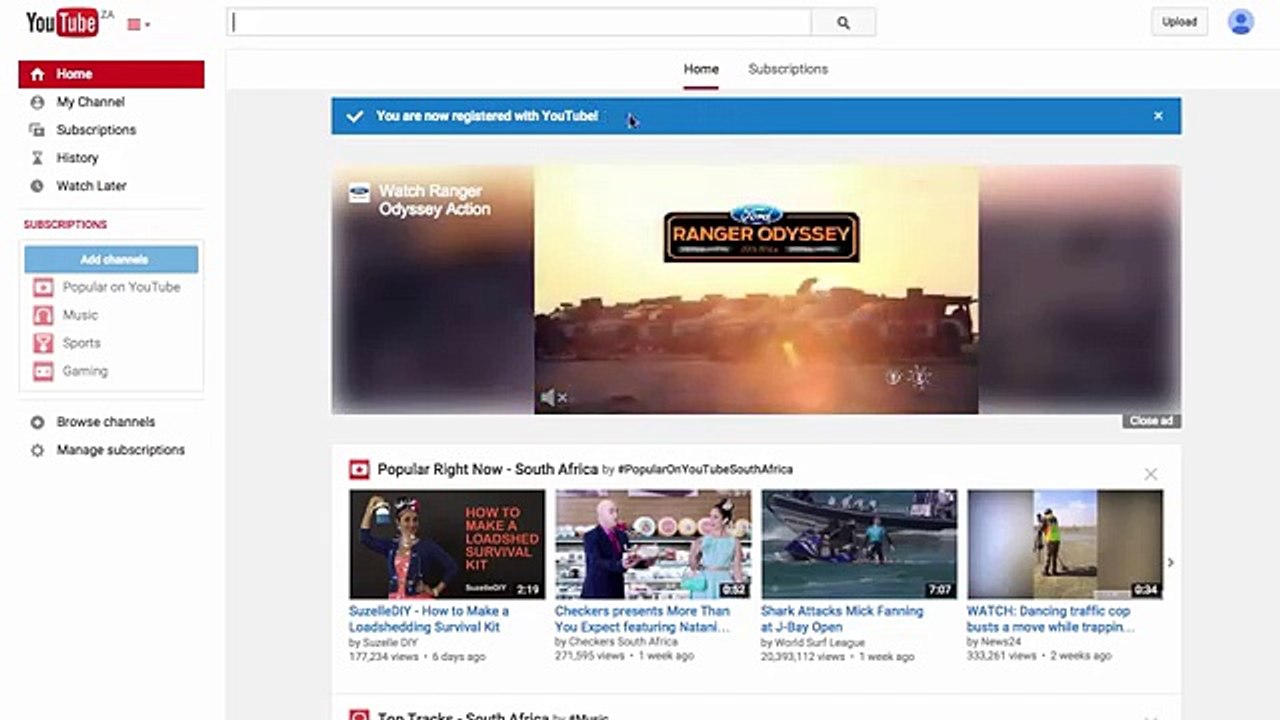Open SuzelleDIY Loadshedding Survival Kit title

(429, 619)
